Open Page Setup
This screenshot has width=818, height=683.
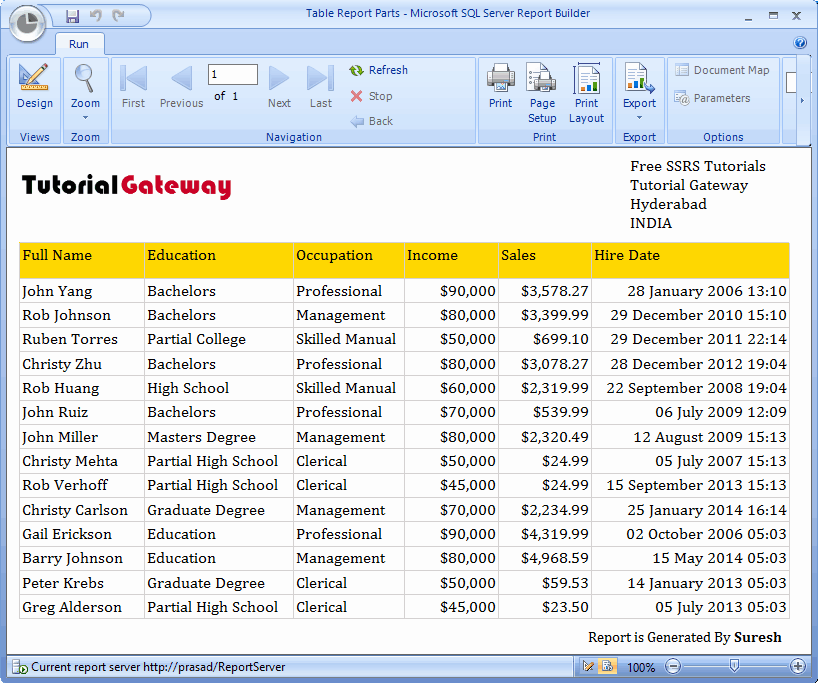542,92
